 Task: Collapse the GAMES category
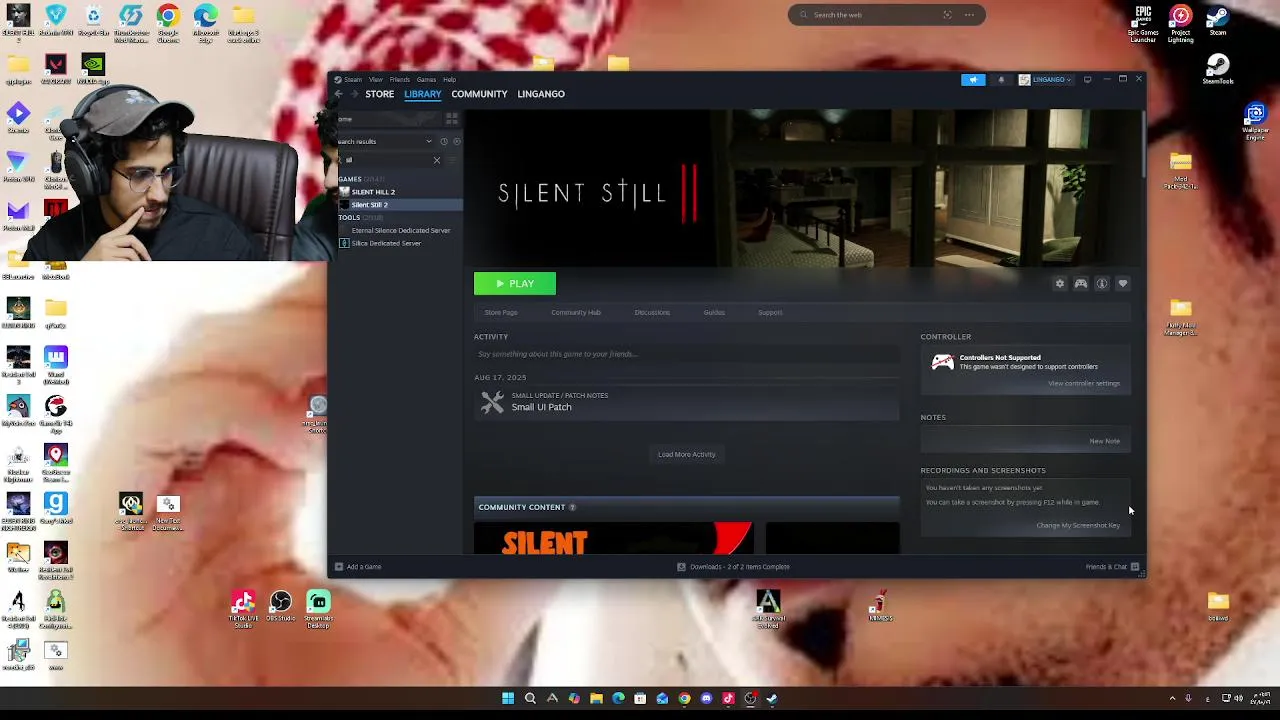350,179
